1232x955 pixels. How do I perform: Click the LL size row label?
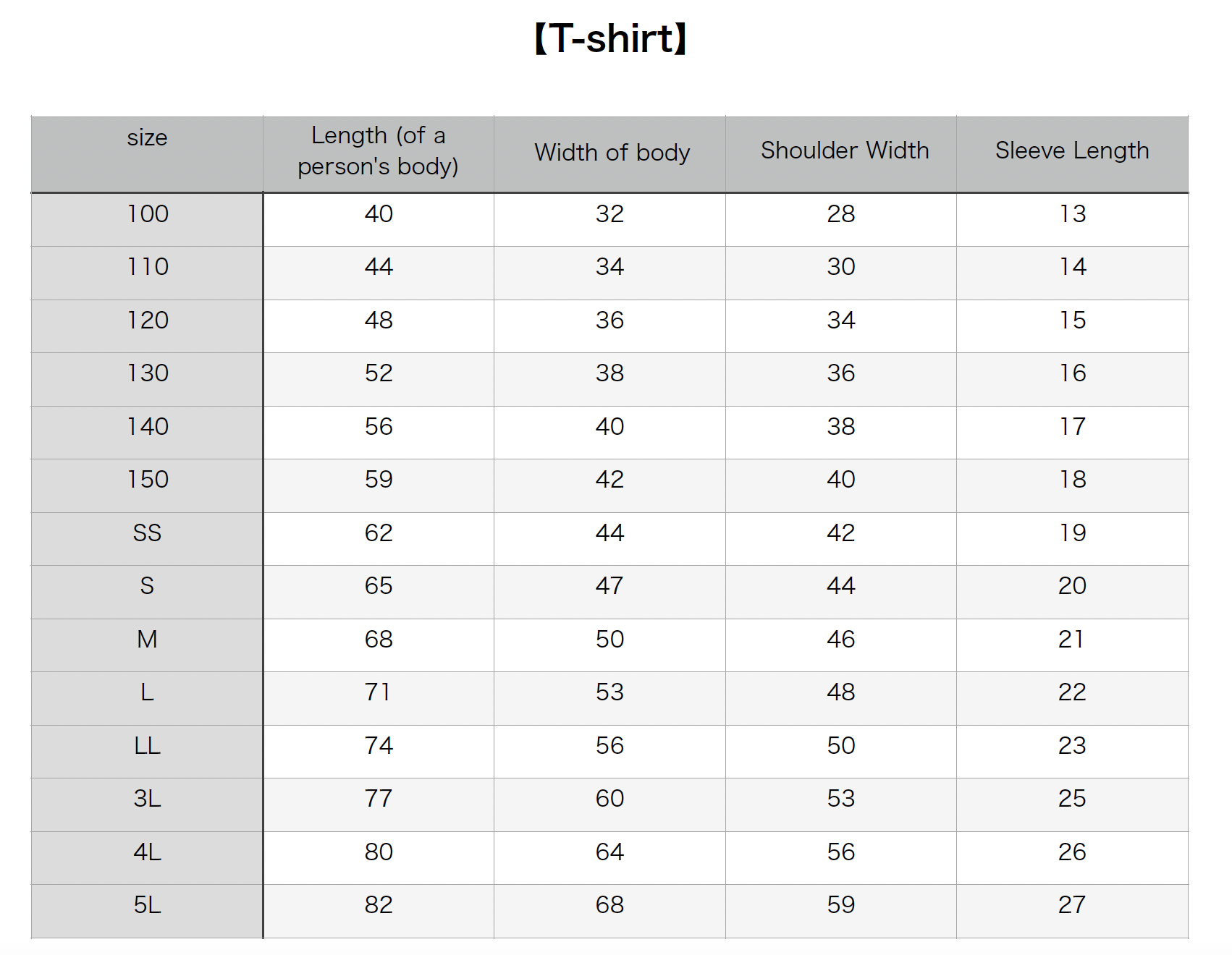(147, 746)
